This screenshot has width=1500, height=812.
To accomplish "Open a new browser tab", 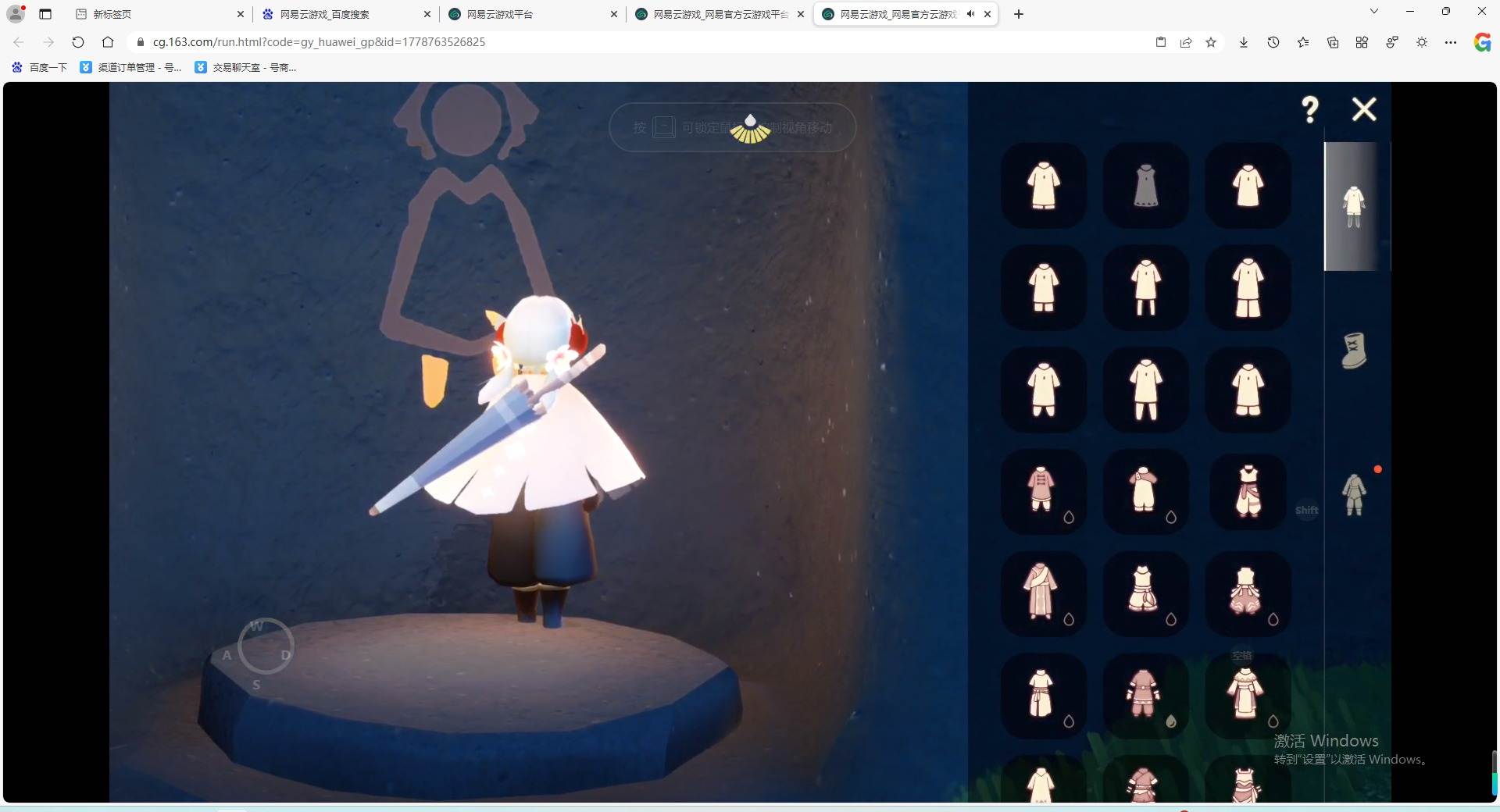I will coord(1019,14).
